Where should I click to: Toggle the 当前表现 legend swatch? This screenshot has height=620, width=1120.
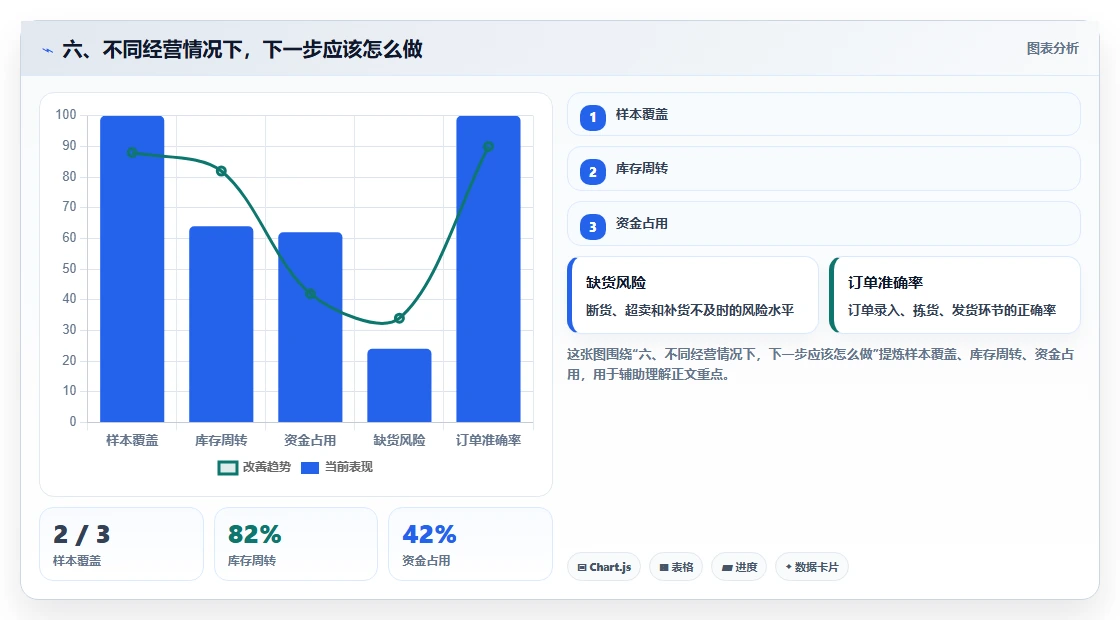tap(310, 468)
